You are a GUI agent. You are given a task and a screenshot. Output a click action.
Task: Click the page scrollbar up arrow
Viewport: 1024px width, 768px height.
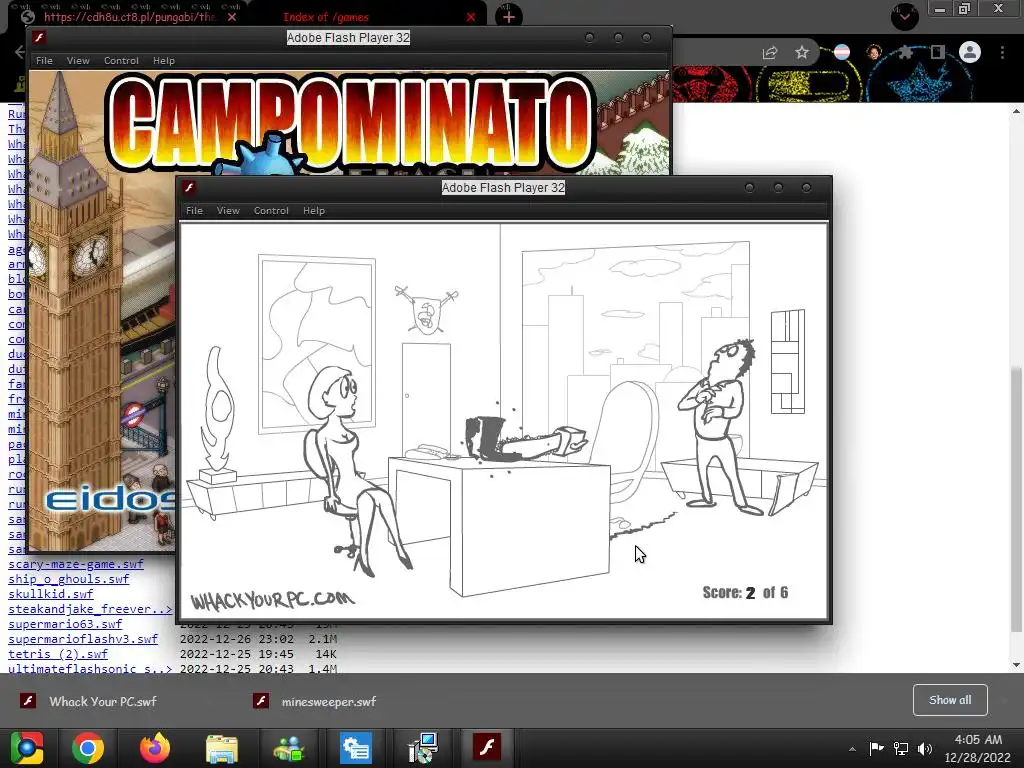[1016, 111]
